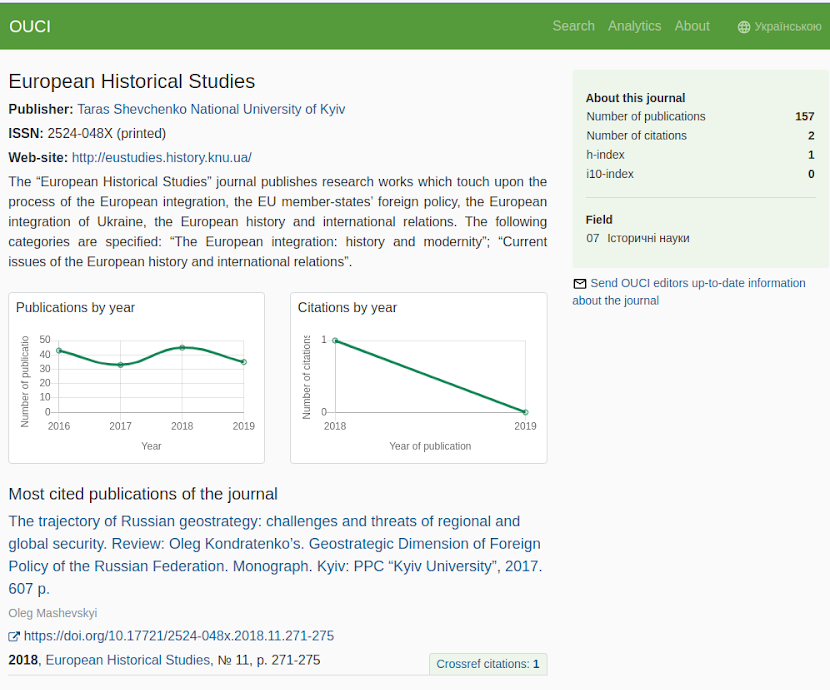Click the 2018 data point on the Publications chart

(181, 349)
